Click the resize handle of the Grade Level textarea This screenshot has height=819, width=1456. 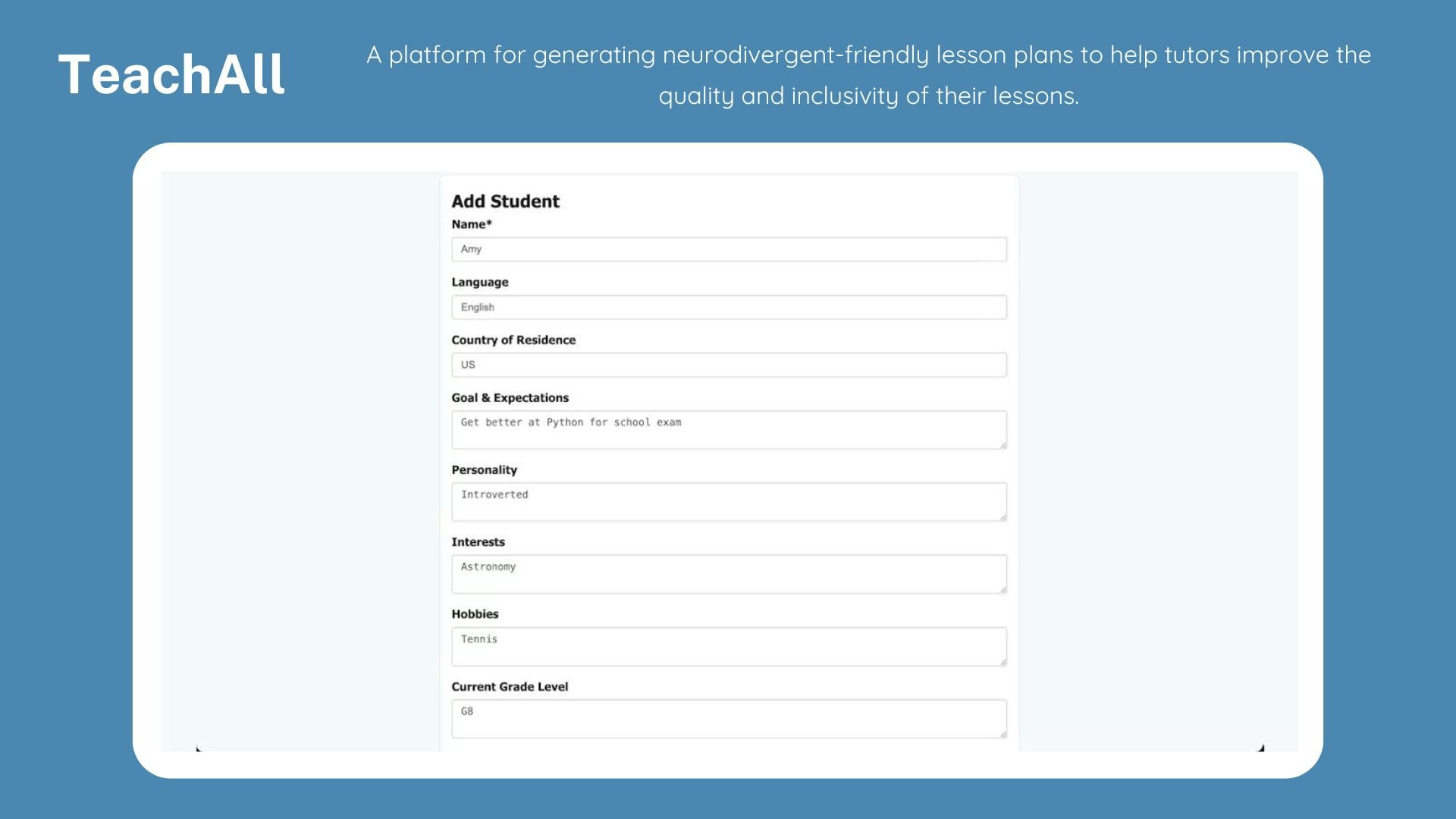(x=1003, y=735)
